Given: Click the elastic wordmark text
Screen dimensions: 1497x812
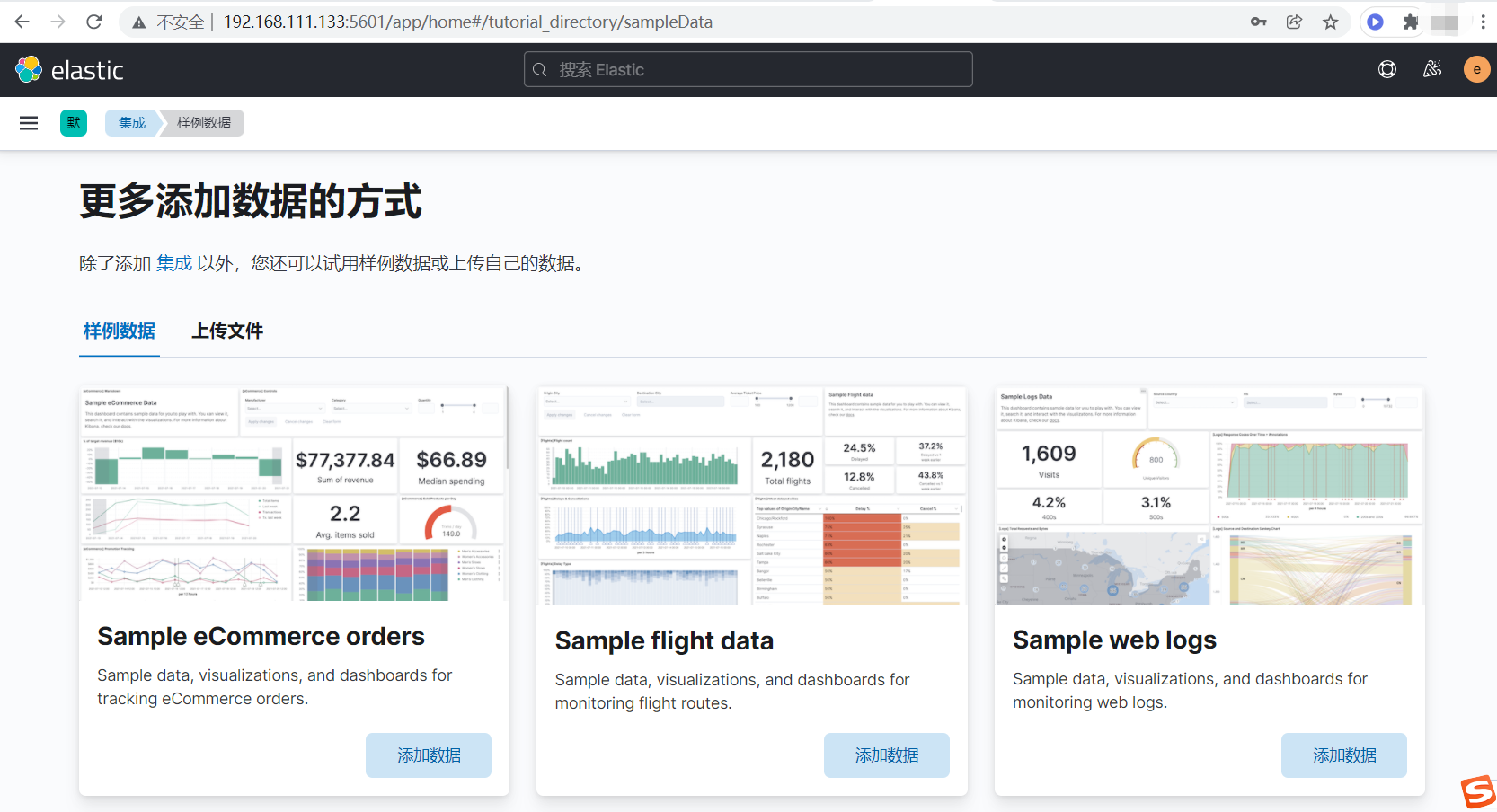Looking at the screenshot, I should [87, 70].
